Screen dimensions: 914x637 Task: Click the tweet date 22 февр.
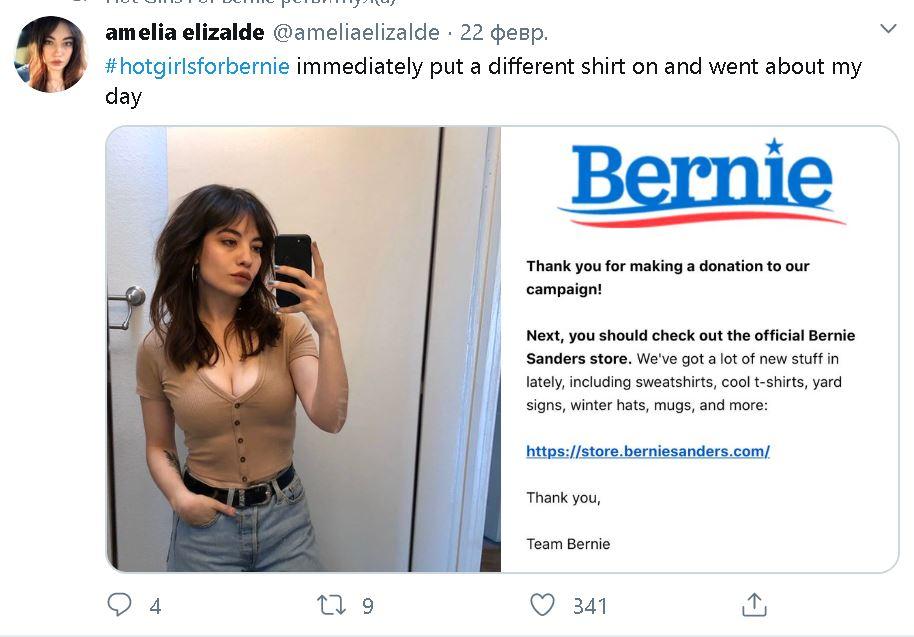point(504,33)
